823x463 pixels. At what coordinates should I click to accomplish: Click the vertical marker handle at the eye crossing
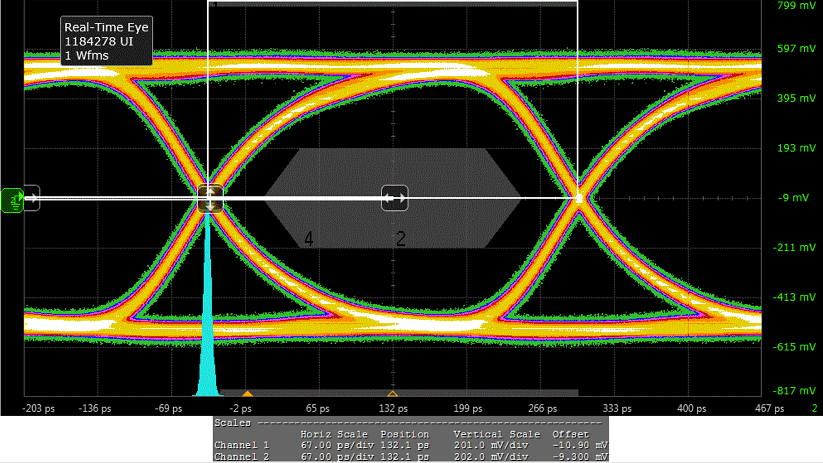click(210, 198)
